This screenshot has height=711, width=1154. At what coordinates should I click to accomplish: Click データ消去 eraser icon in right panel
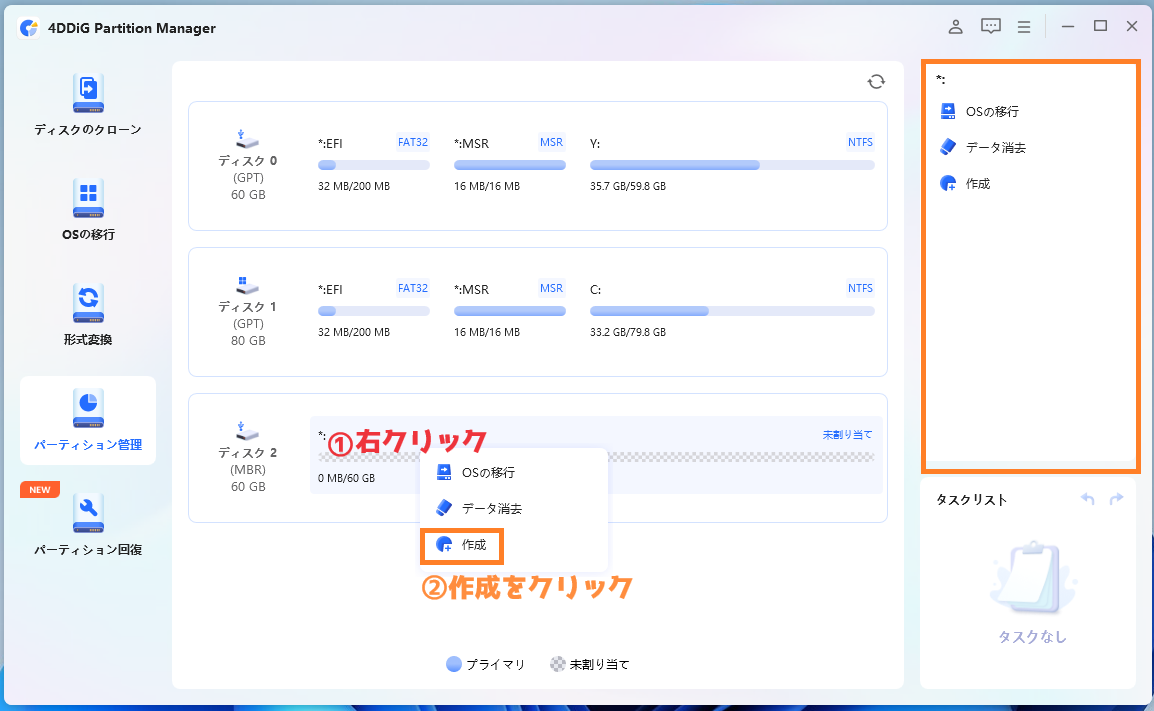tap(948, 147)
